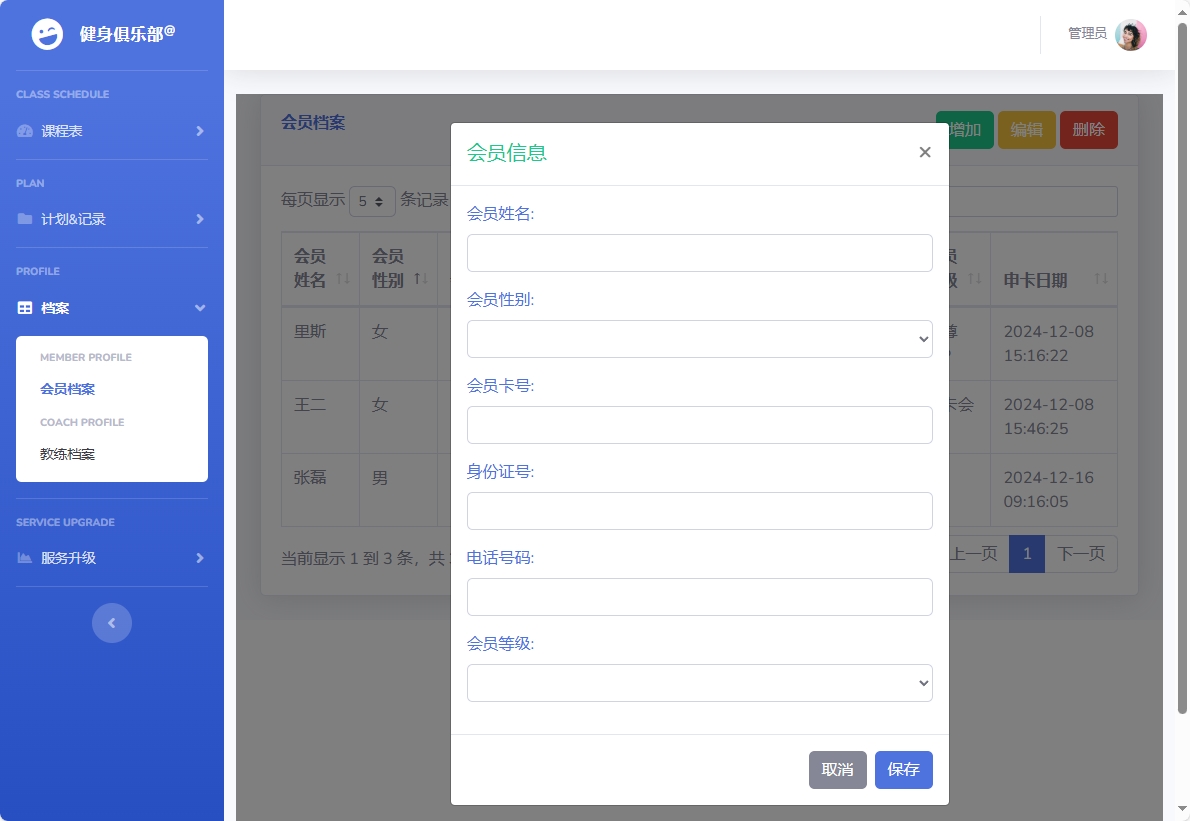The width and height of the screenshot is (1190, 821).
Task: Close the 会员信息 dialog with the × button
Action: point(924,152)
